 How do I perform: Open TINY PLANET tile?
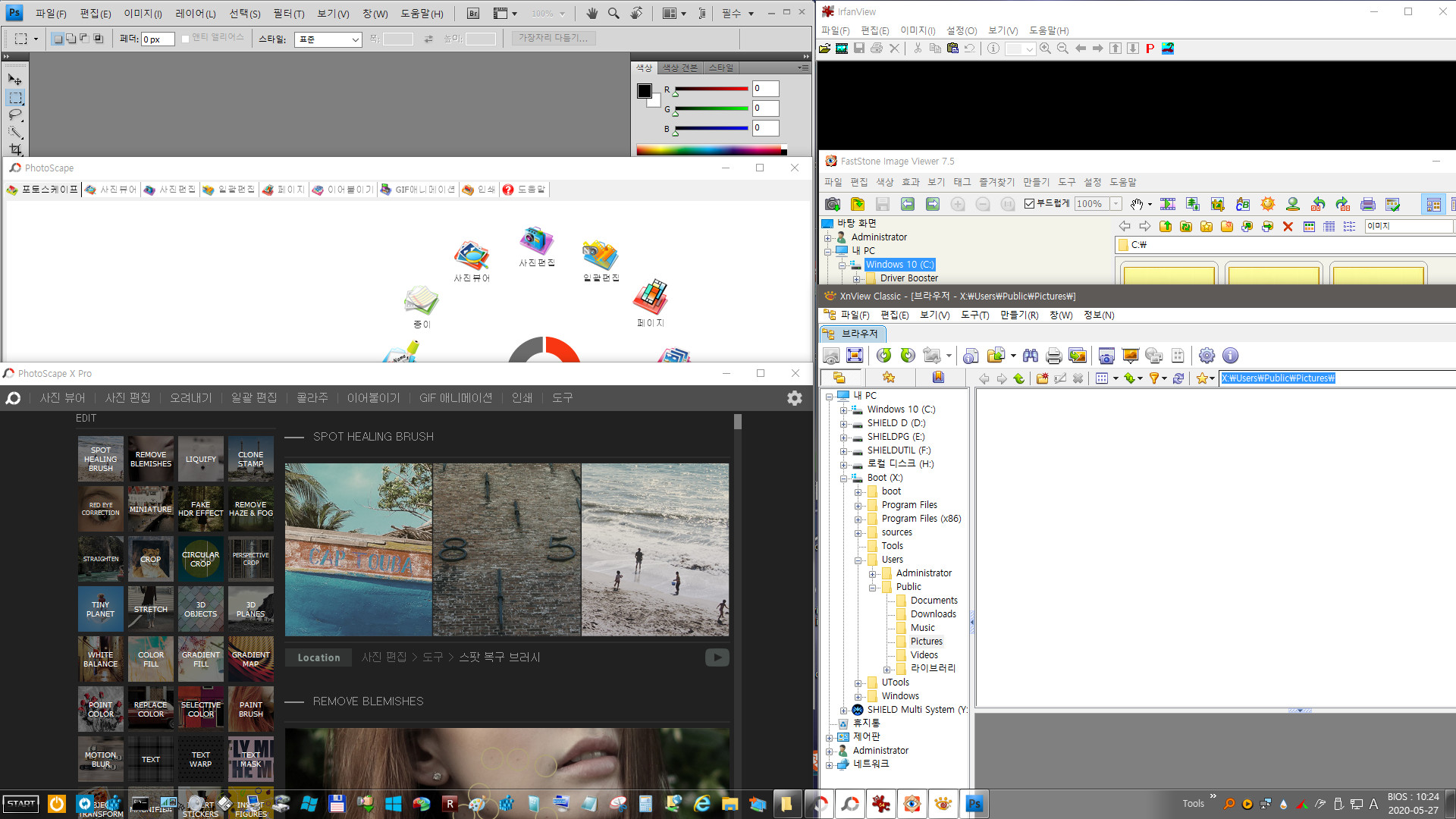[x=100, y=609]
